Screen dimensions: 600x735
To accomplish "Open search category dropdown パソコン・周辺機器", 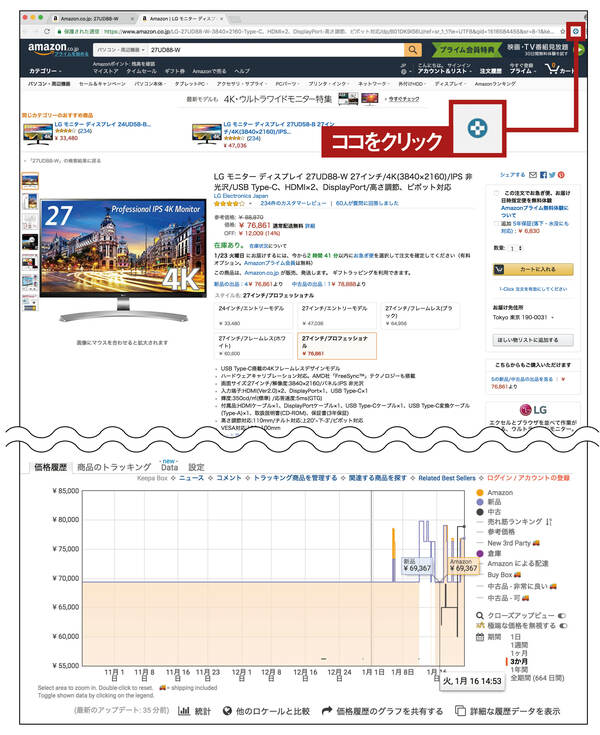I will pos(121,50).
